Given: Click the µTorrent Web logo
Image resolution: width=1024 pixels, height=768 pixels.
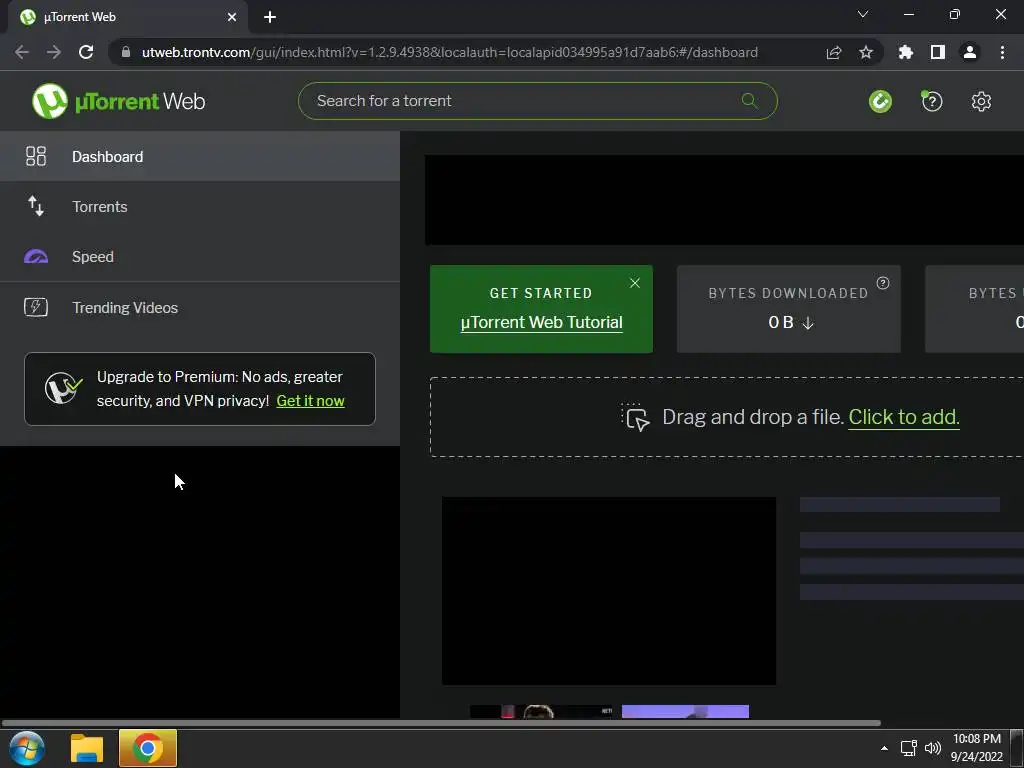Looking at the screenshot, I should (x=119, y=101).
